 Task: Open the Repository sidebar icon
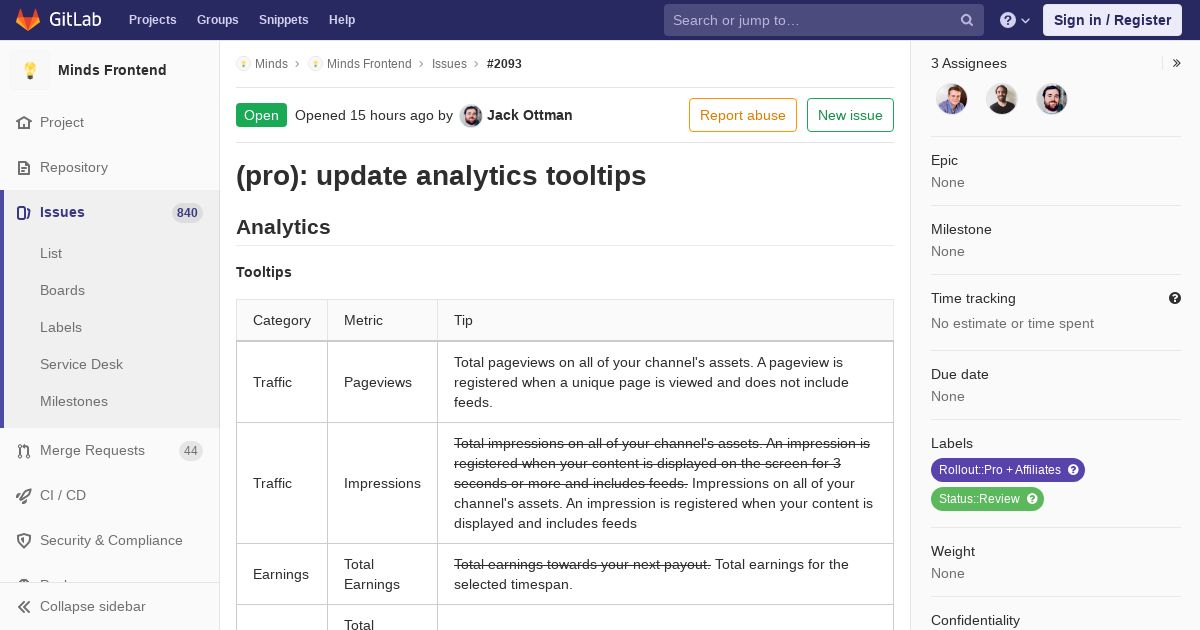[24, 168]
